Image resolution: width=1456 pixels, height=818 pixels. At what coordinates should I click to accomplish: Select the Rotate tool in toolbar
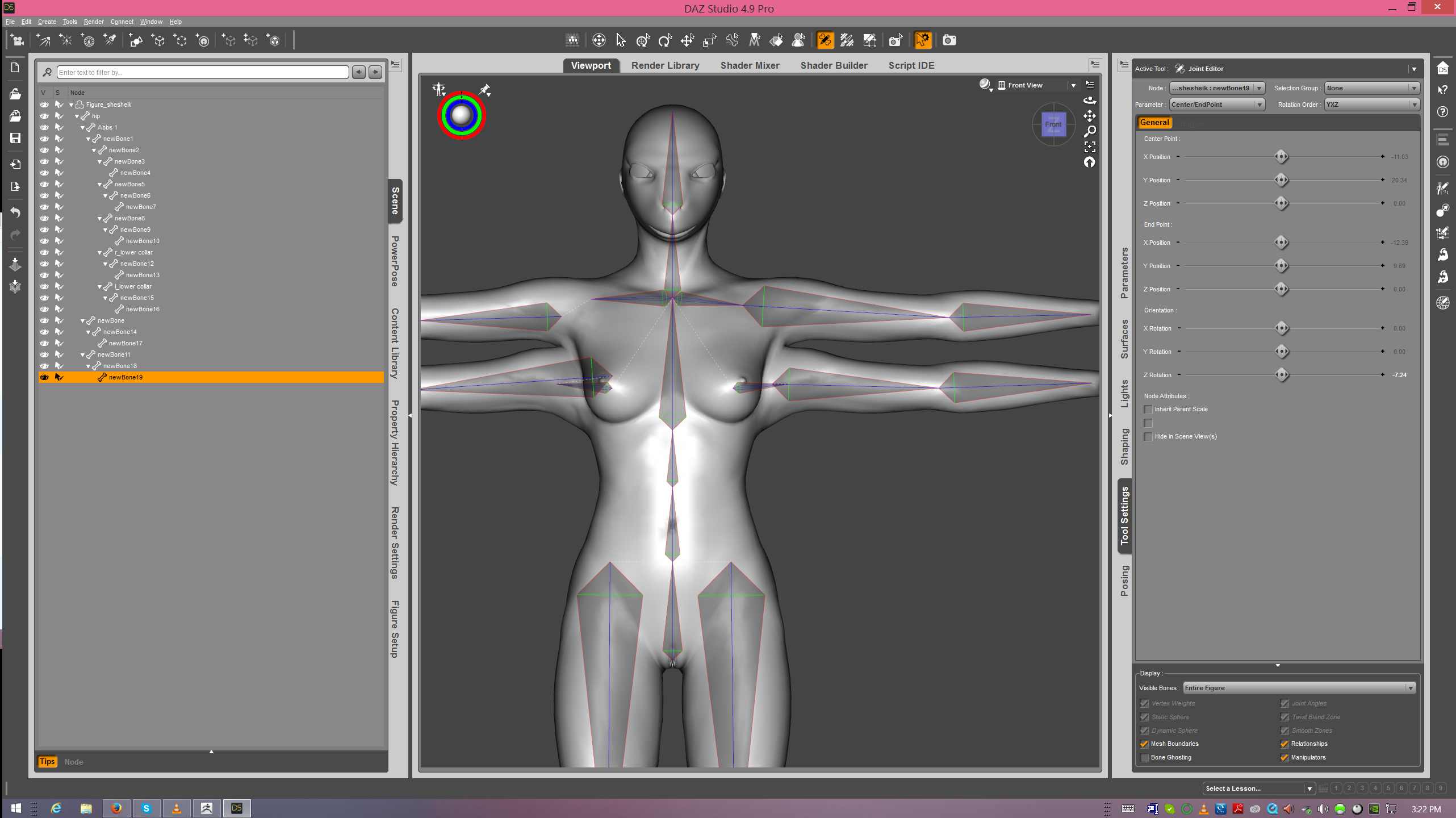coord(665,40)
